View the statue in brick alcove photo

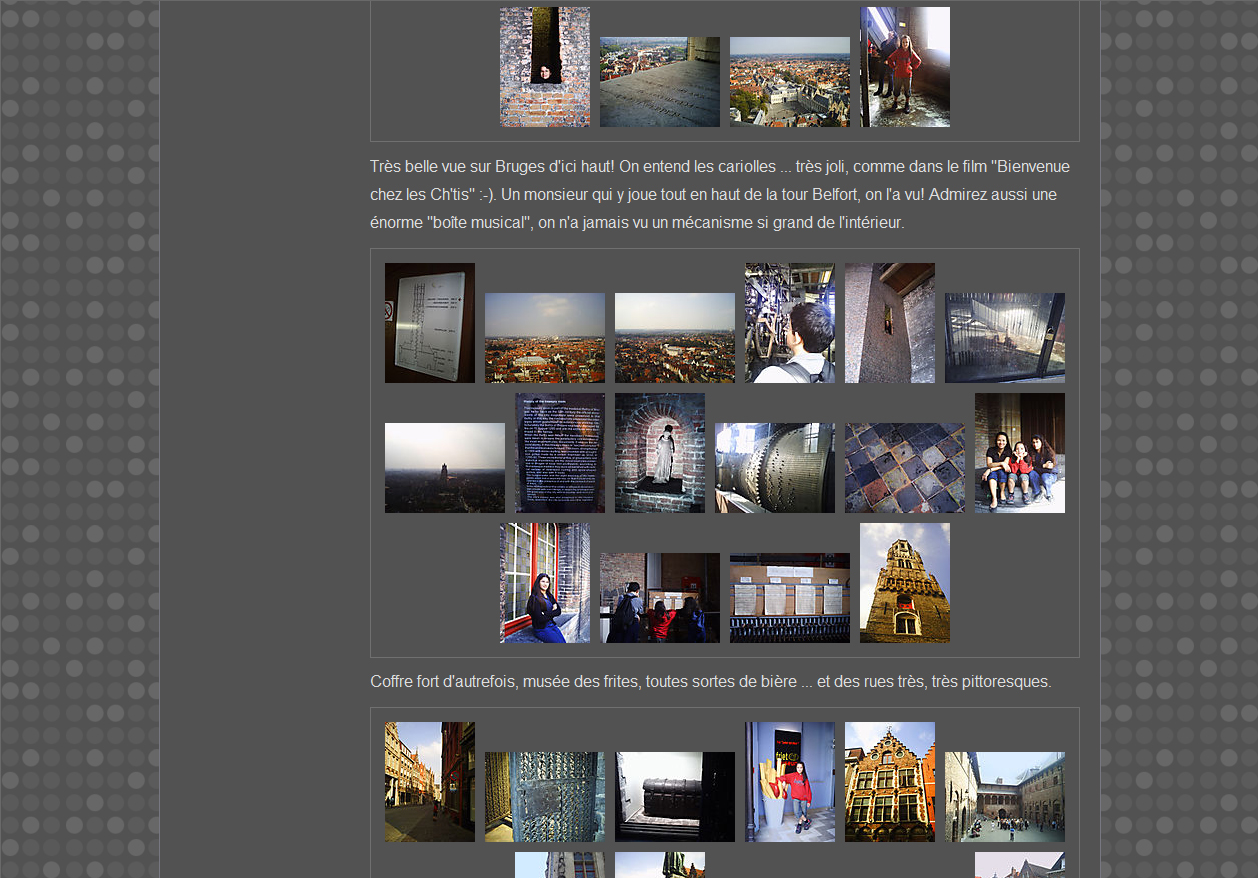(x=659, y=453)
